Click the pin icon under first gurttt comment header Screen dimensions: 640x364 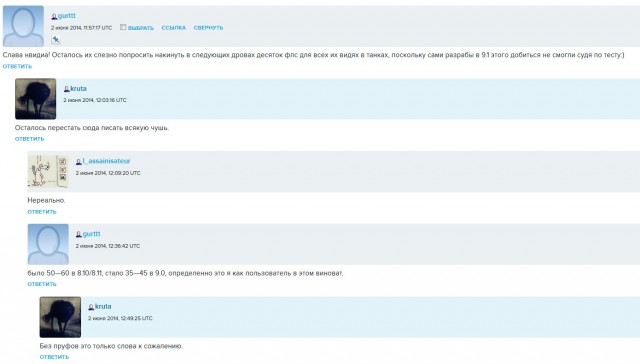pos(56,40)
